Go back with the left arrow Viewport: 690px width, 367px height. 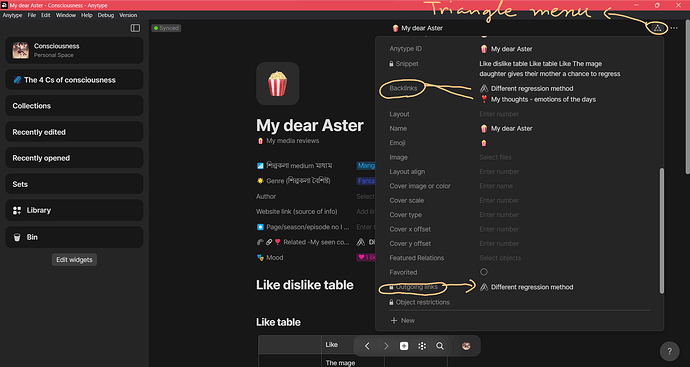point(367,346)
